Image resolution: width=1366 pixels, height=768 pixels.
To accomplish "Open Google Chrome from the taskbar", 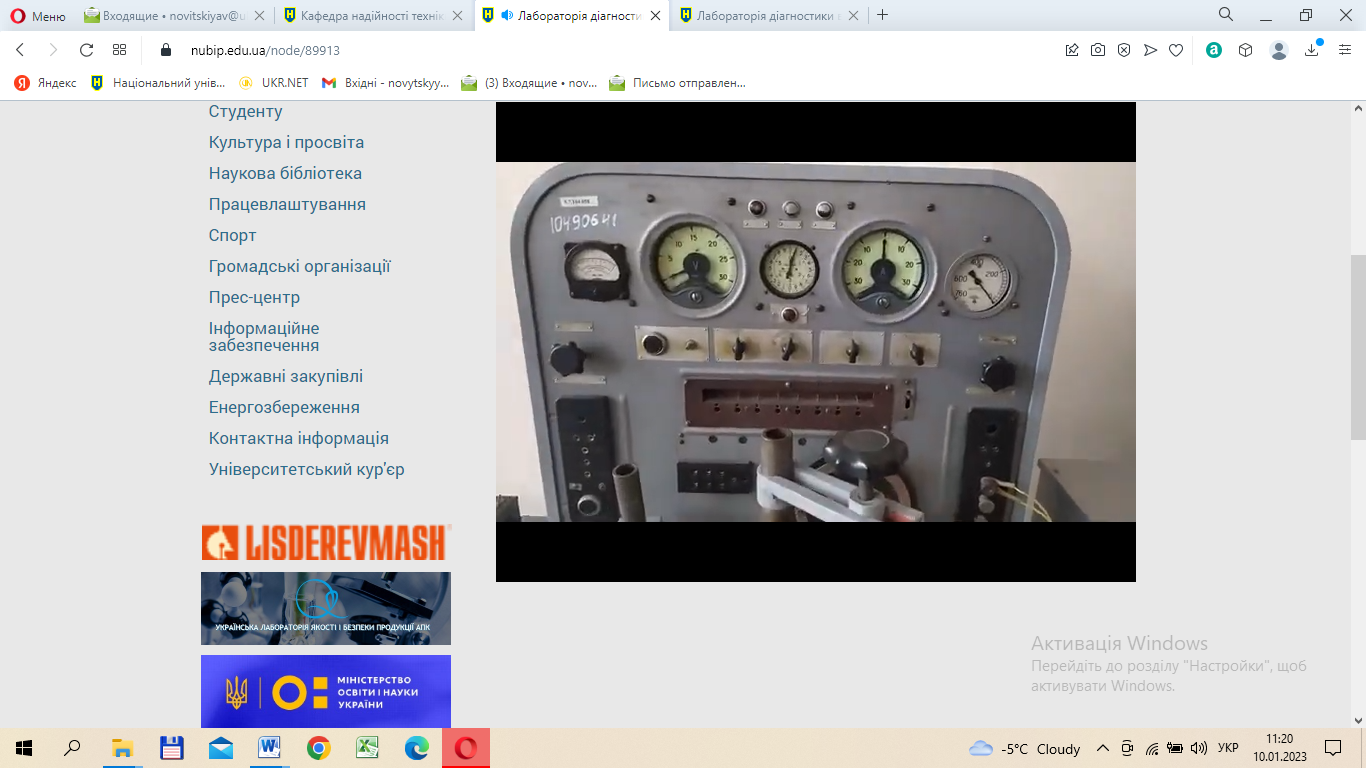I will click(x=319, y=748).
